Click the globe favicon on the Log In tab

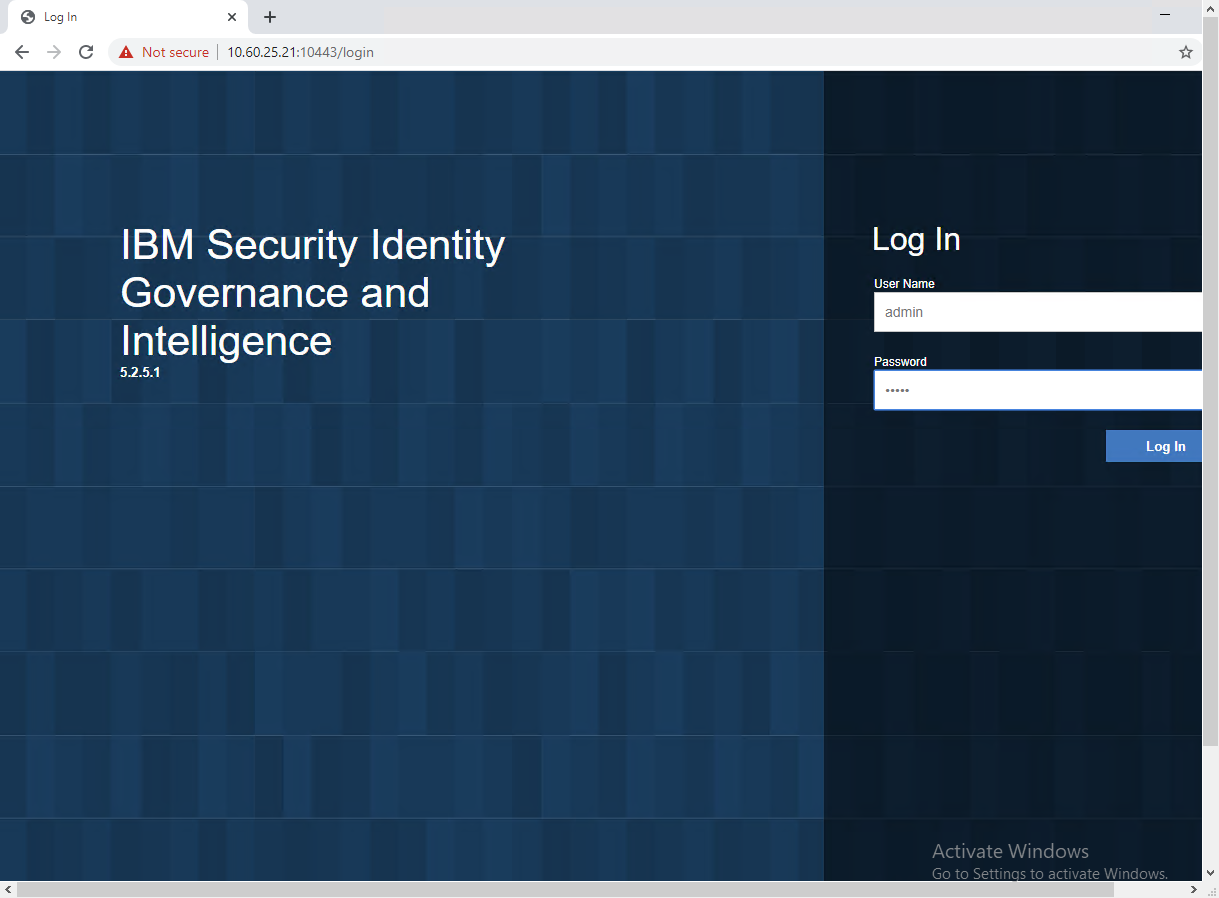(29, 16)
